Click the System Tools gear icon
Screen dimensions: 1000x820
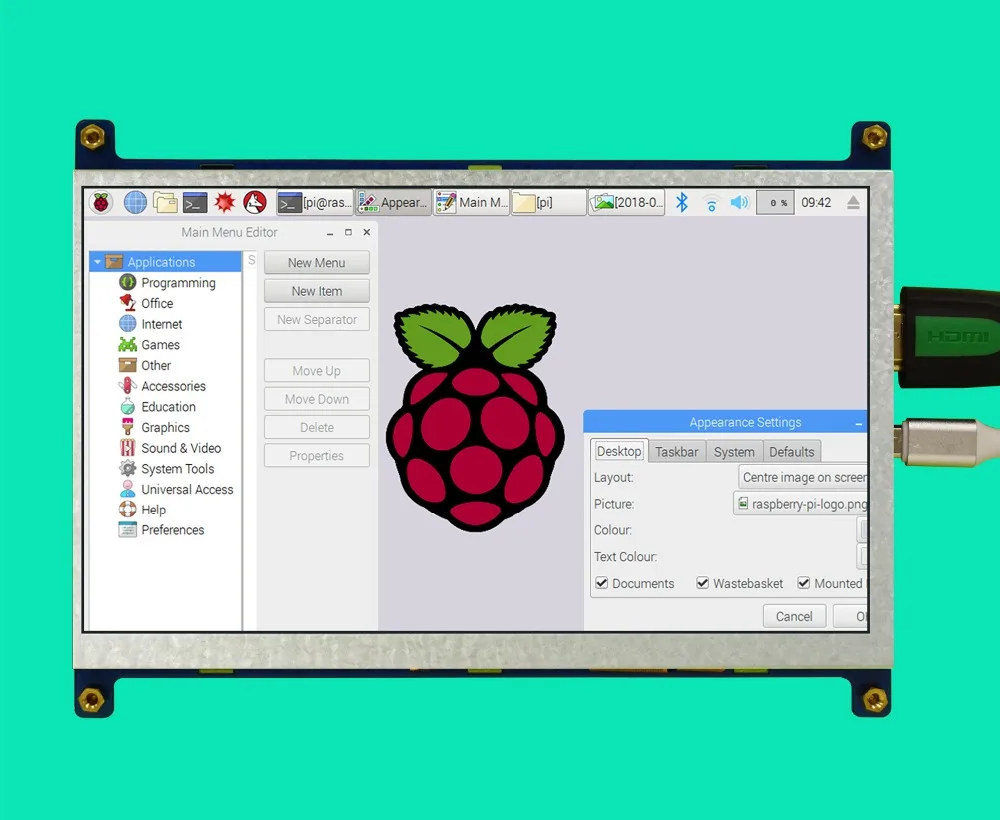(x=128, y=468)
